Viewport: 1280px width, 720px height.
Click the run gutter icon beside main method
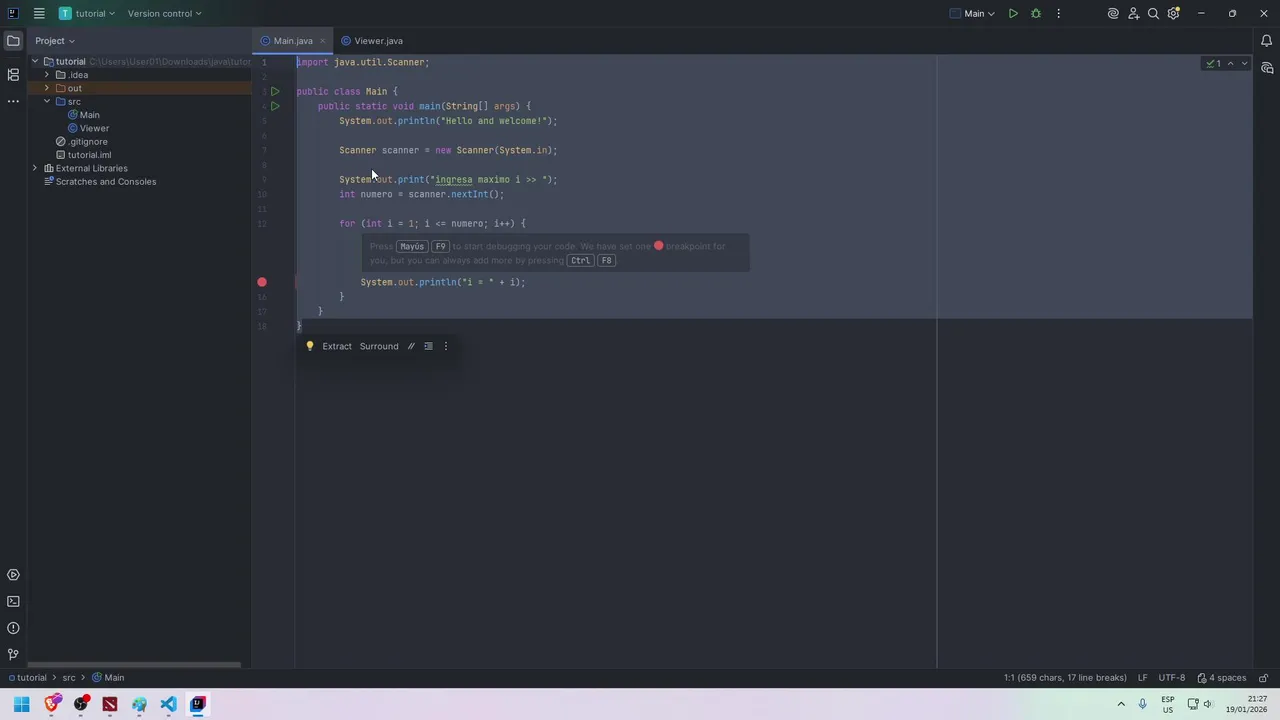coord(275,106)
